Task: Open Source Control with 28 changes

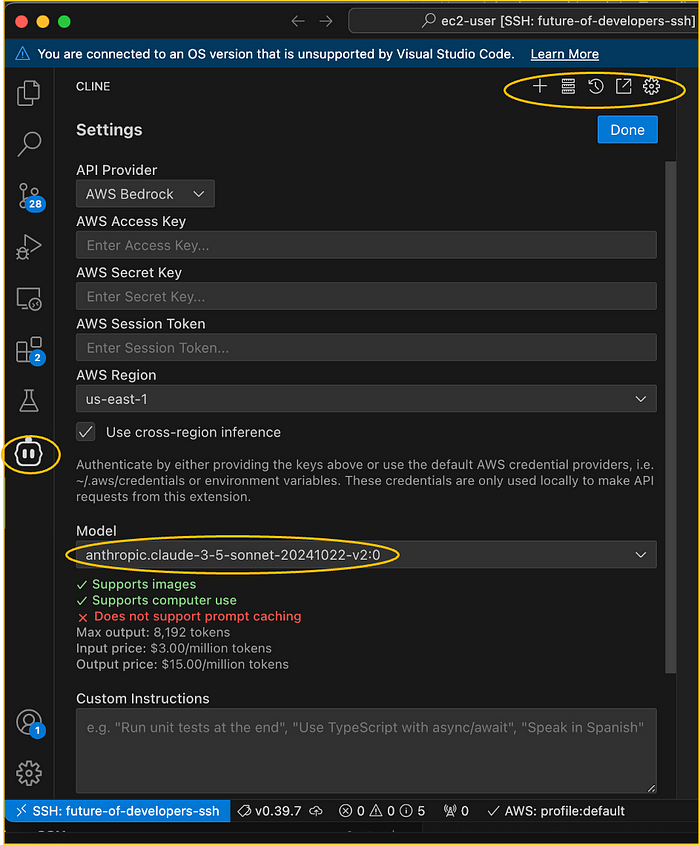Action: point(29,195)
